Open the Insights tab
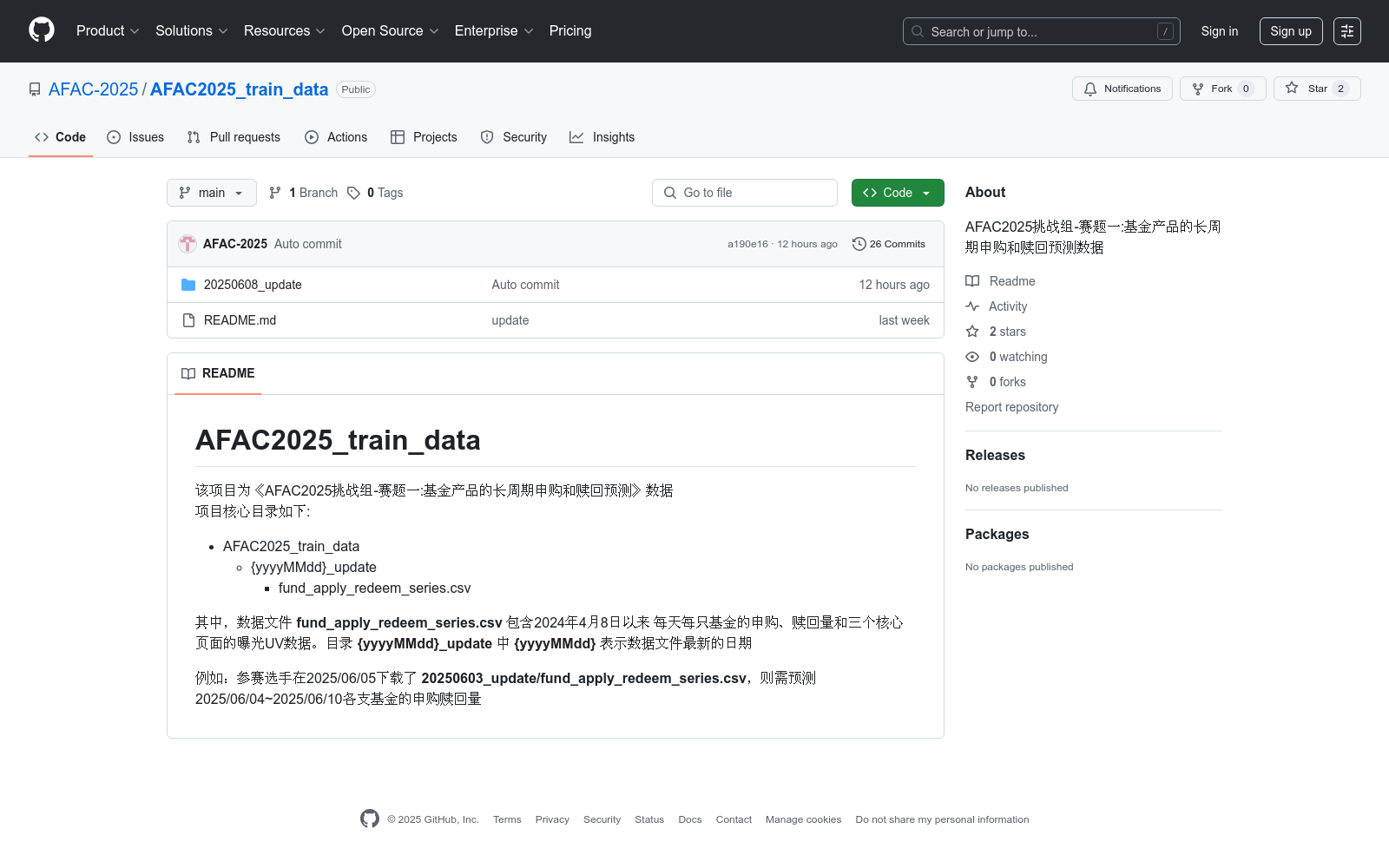 pos(602,137)
